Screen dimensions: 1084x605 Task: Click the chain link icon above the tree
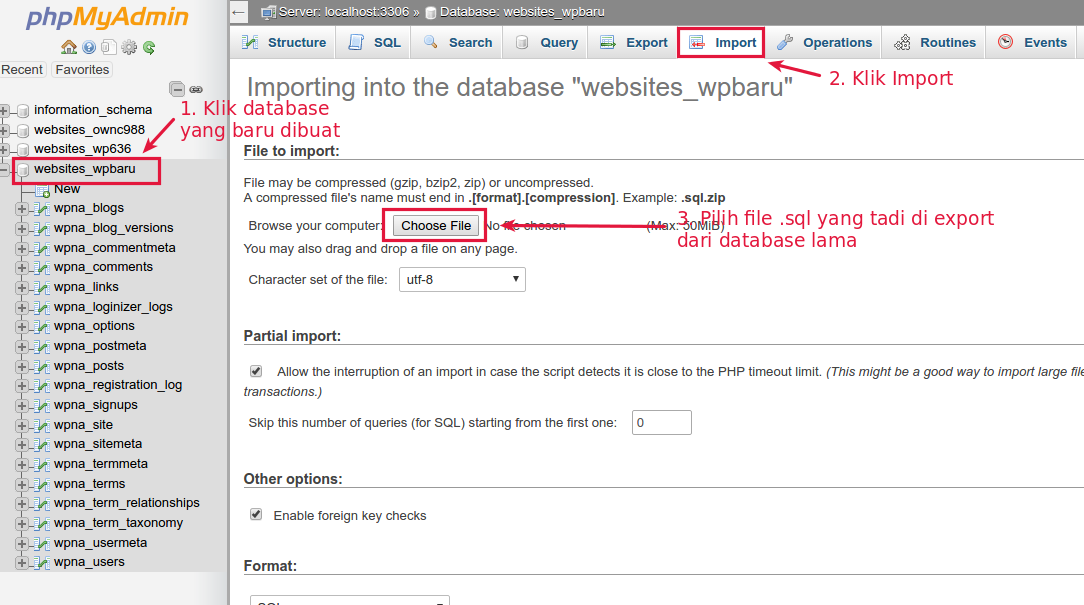[196, 89]
